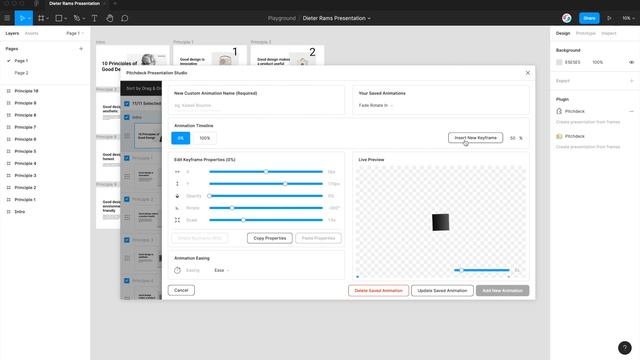Switch to the Assets tab
The height and width of the screenshot is (360, 640).
click(31, 33)
